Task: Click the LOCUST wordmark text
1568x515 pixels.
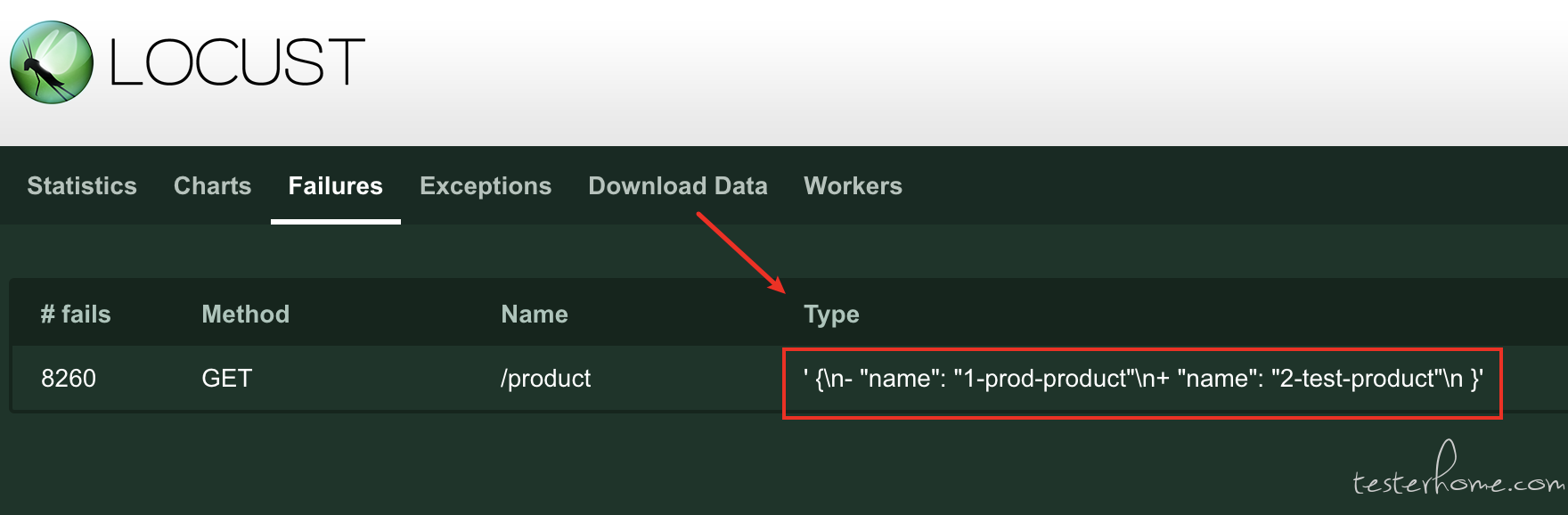Action: [x=237, y=62]
